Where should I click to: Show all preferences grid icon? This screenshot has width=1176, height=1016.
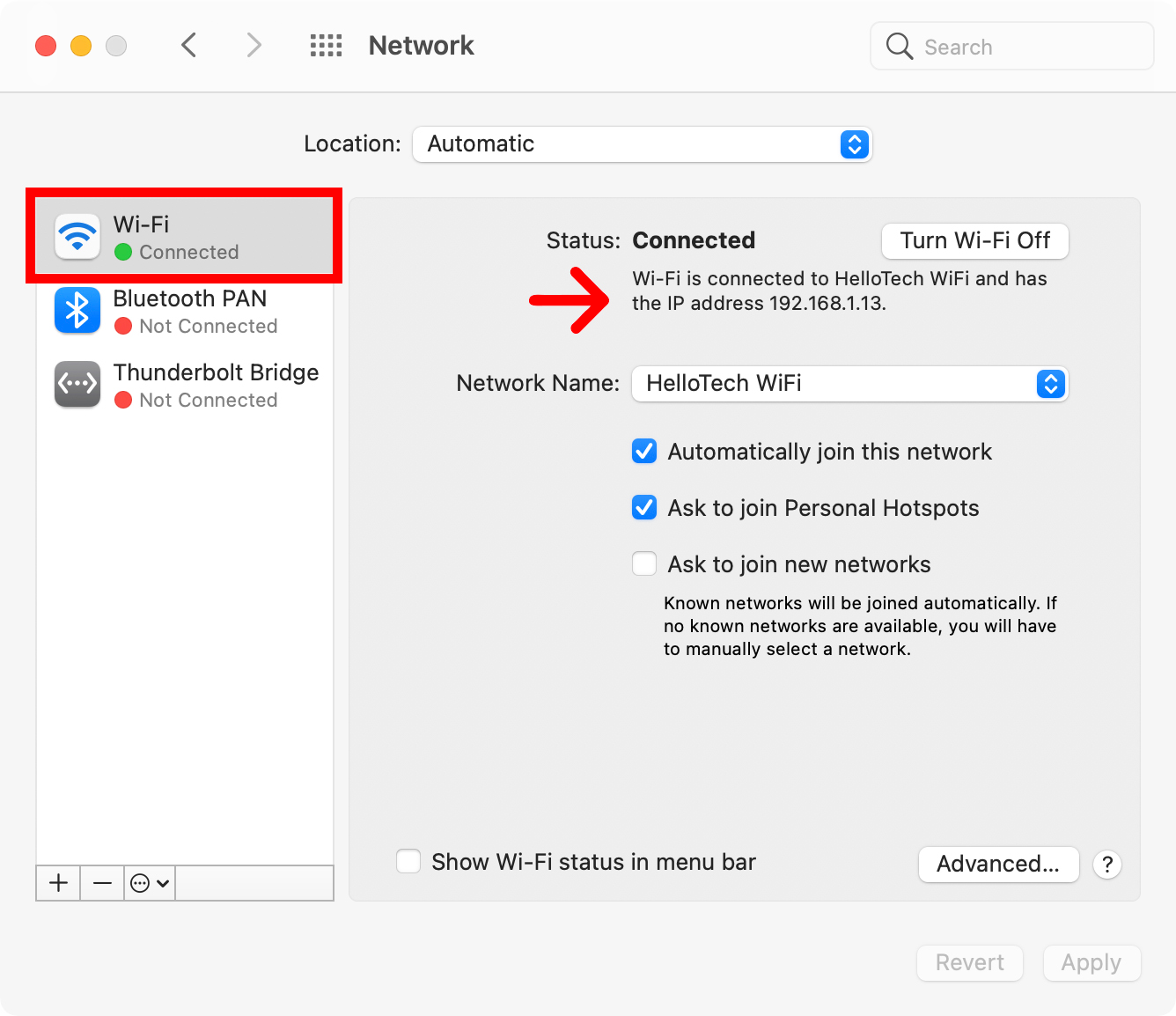(x=326, y=46)
